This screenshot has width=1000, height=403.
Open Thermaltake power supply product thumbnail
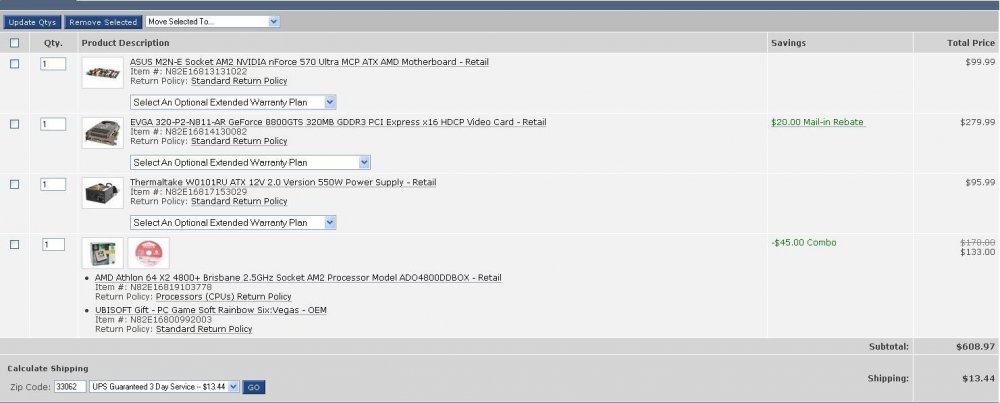coord(103,193)
